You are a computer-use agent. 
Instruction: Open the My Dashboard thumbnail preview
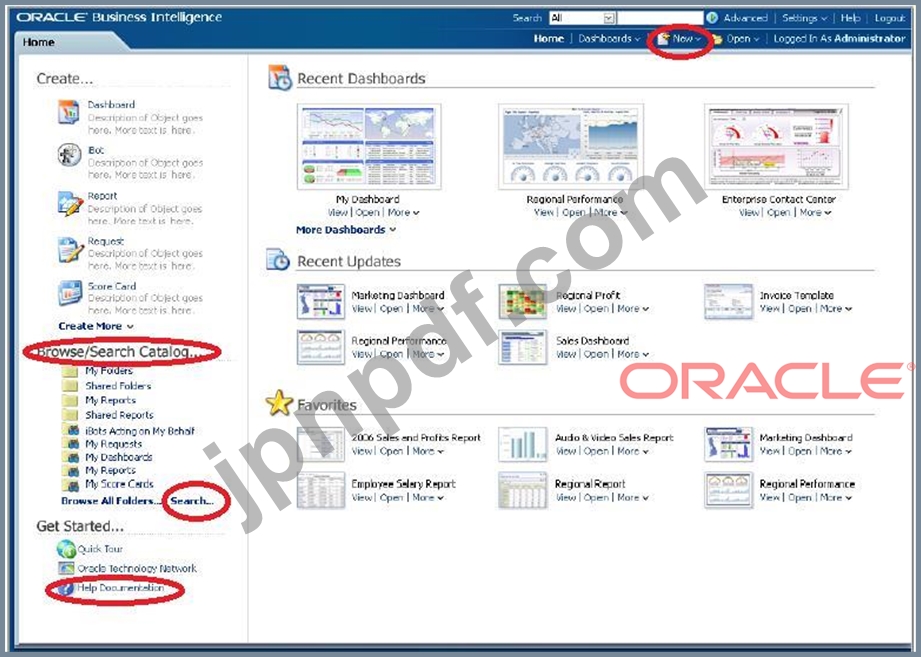pyautogui.click(x=368, y=147)
